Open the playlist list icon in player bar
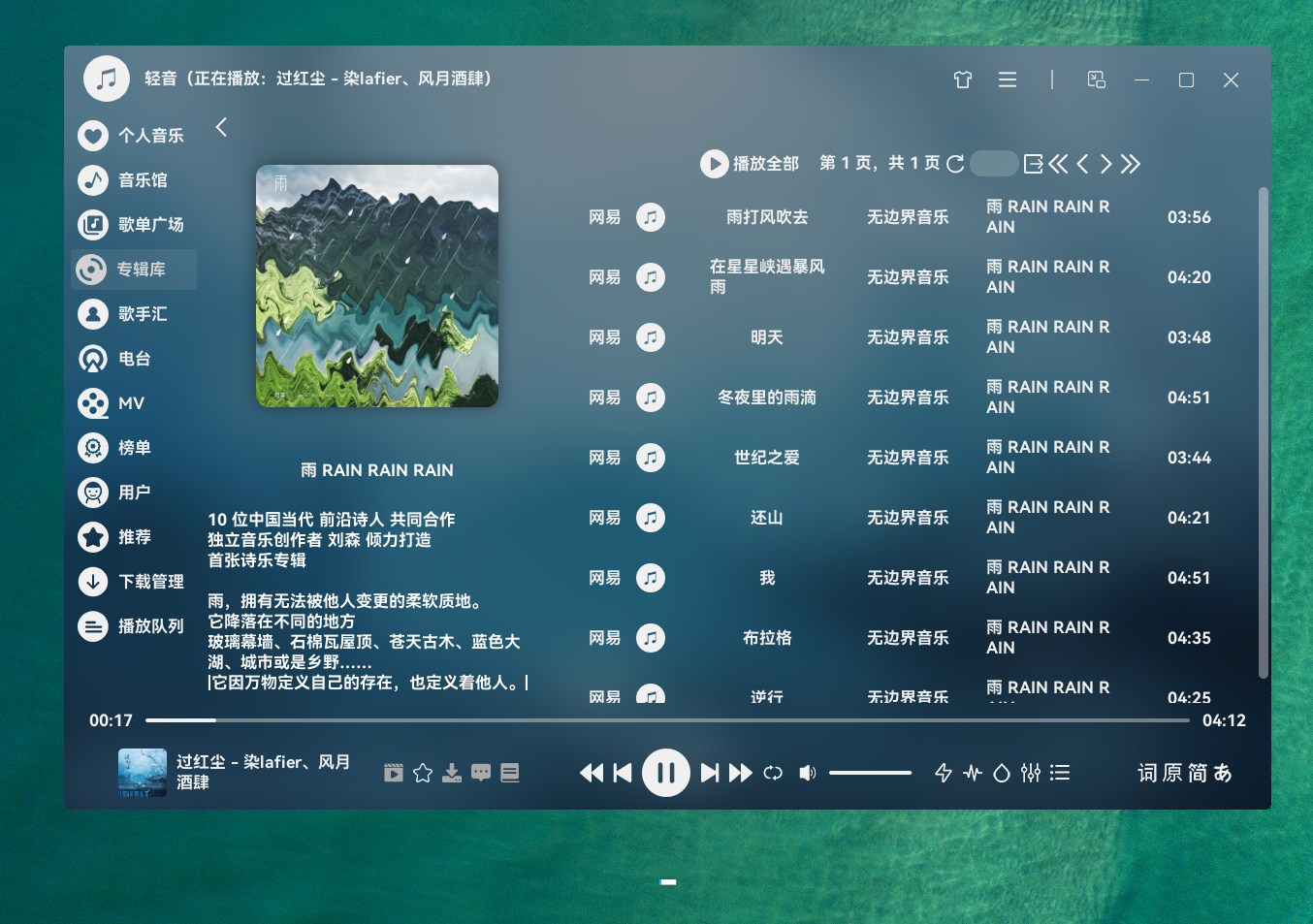The height and width of the screenshot is (924, 1313). coord(1060,773)
